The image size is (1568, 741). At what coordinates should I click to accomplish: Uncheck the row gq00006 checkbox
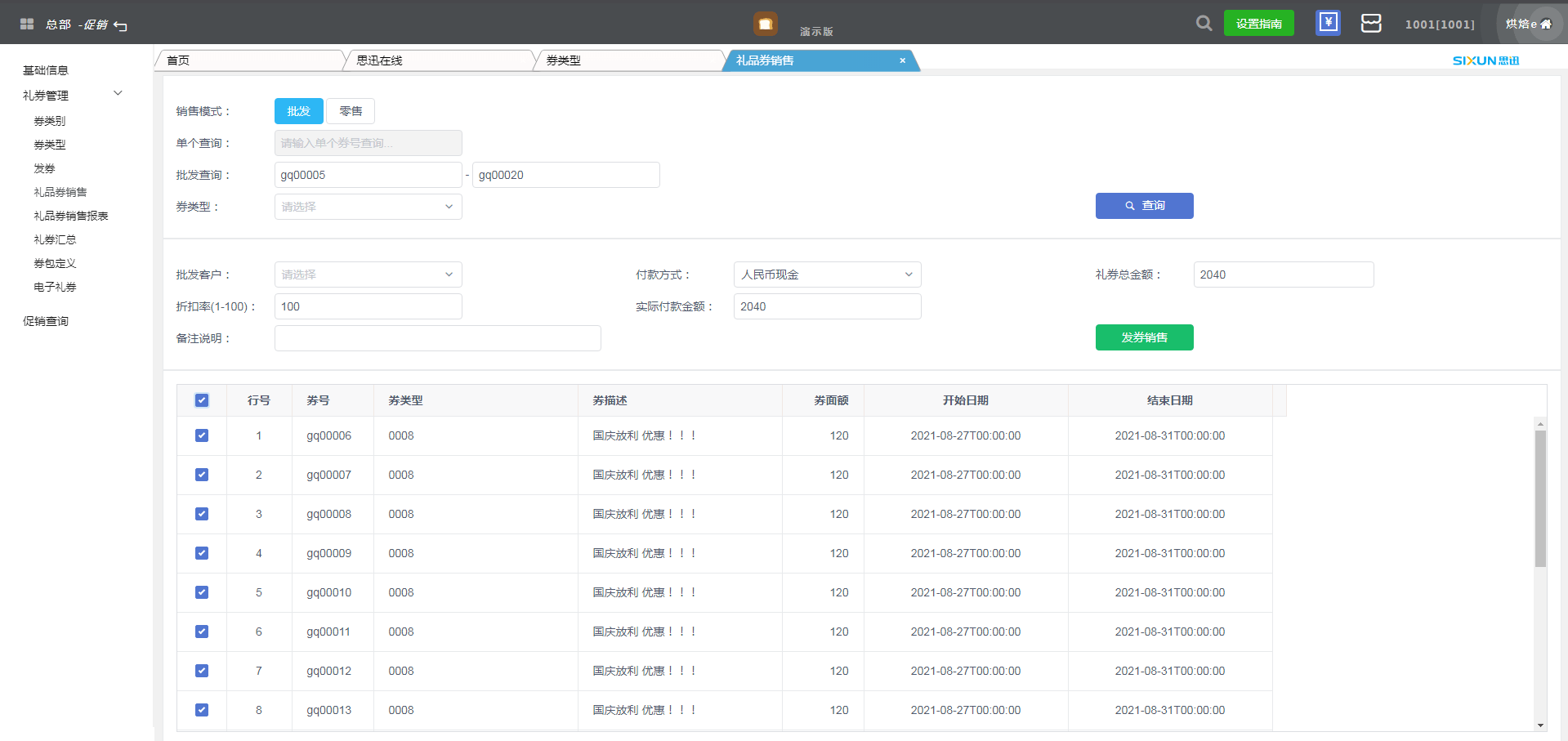[202, 435]
